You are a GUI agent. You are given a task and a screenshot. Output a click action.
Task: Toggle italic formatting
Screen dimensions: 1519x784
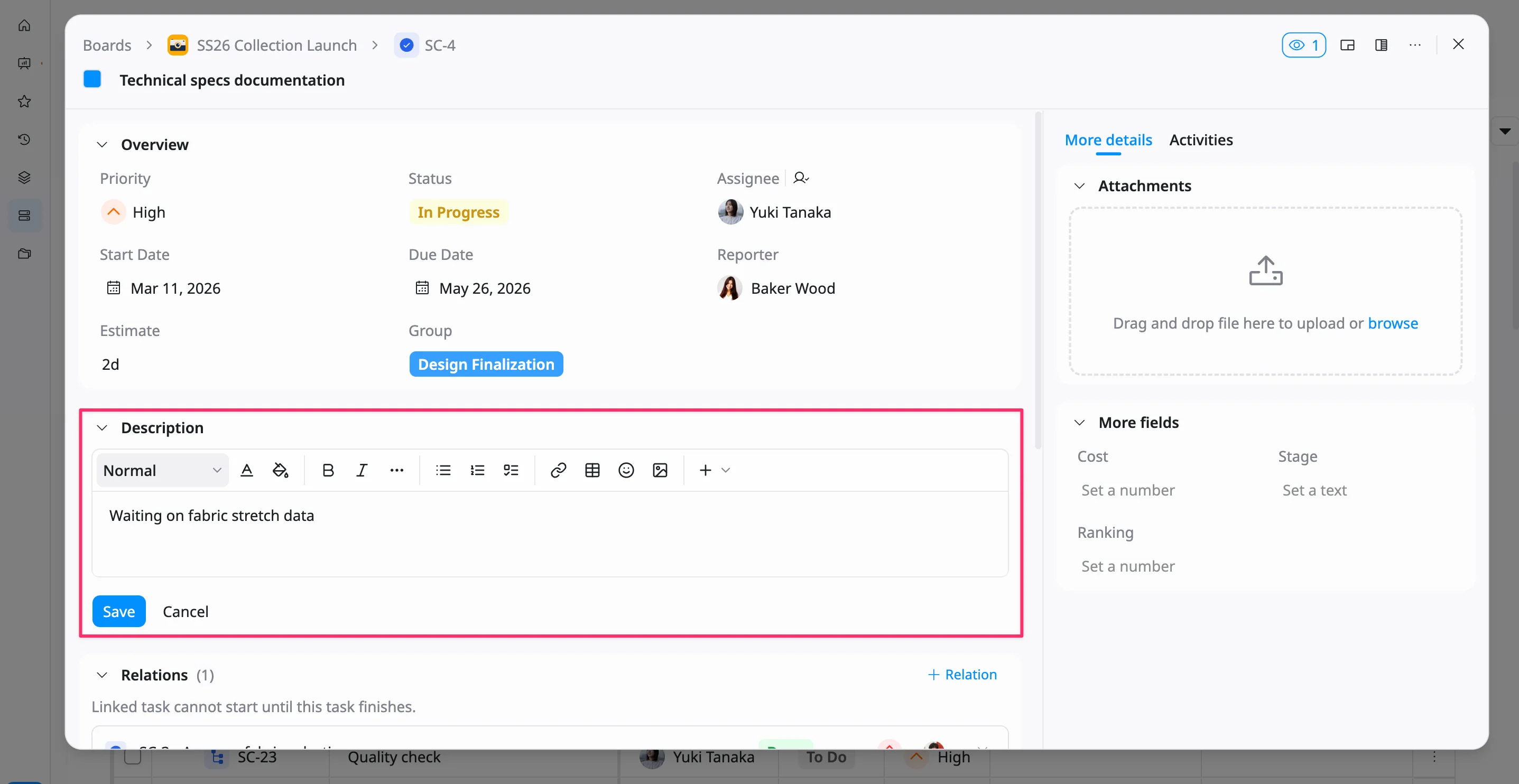click(x=362, y=470)
